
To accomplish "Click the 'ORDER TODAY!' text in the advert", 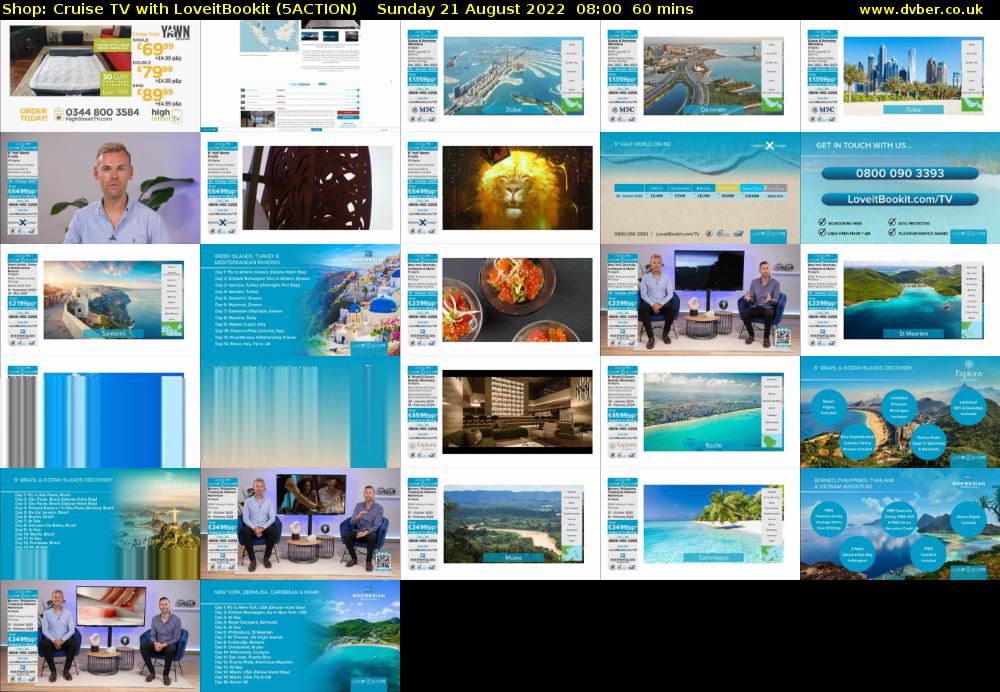I will point(33,115).
